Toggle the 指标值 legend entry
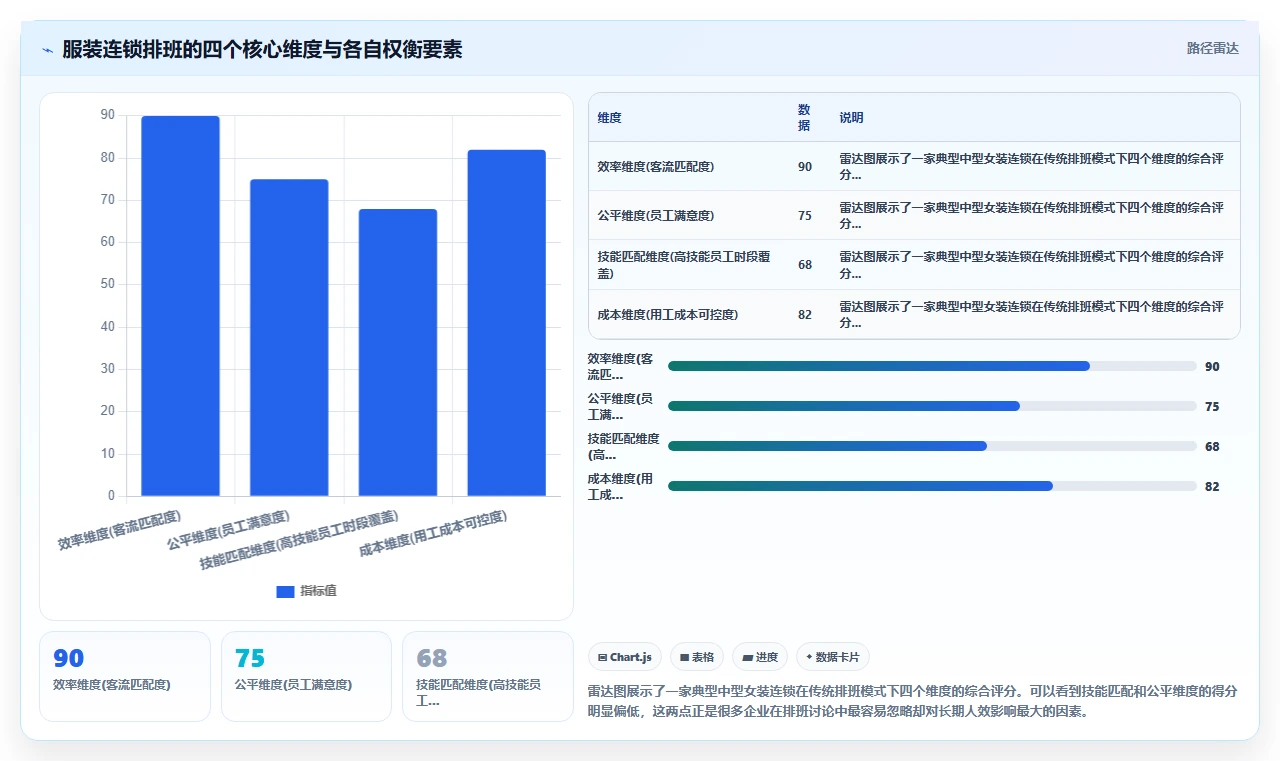The height and width of the screenshot is (761, 1280). (x=306, y=591)
